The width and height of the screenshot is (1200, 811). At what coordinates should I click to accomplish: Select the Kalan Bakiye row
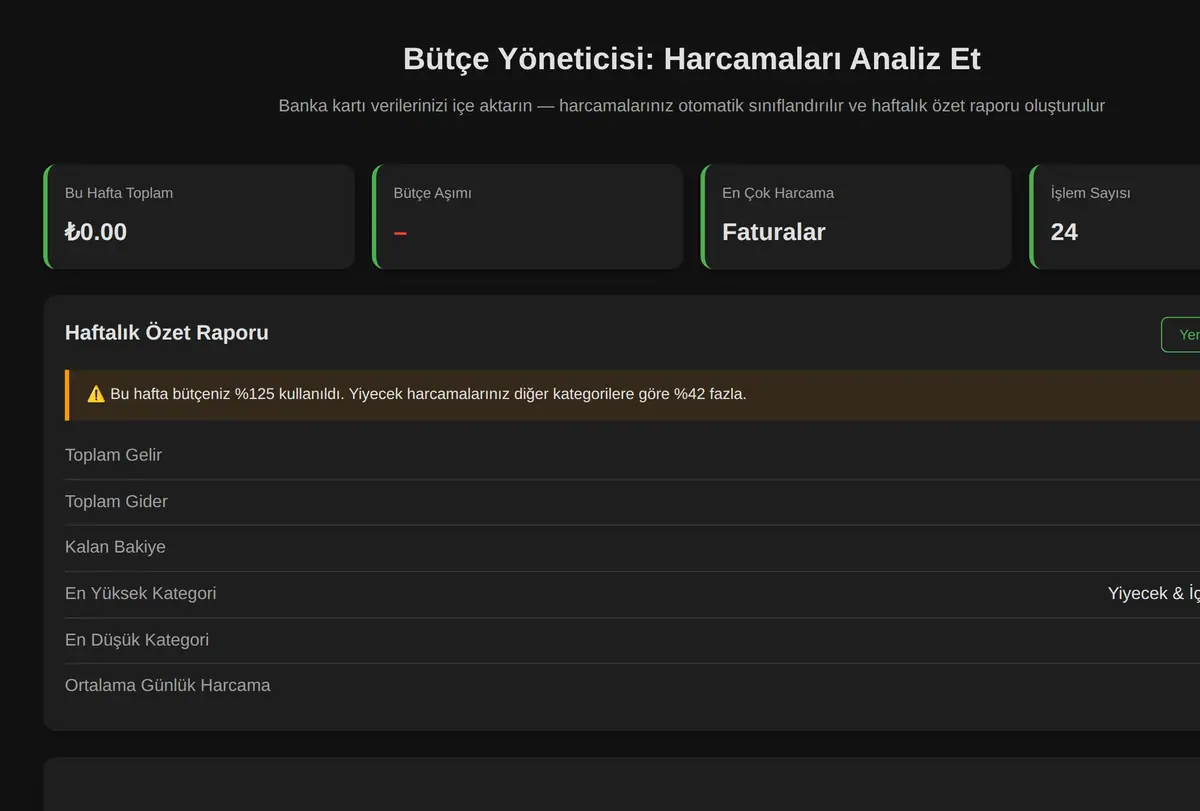coord(632,547)
